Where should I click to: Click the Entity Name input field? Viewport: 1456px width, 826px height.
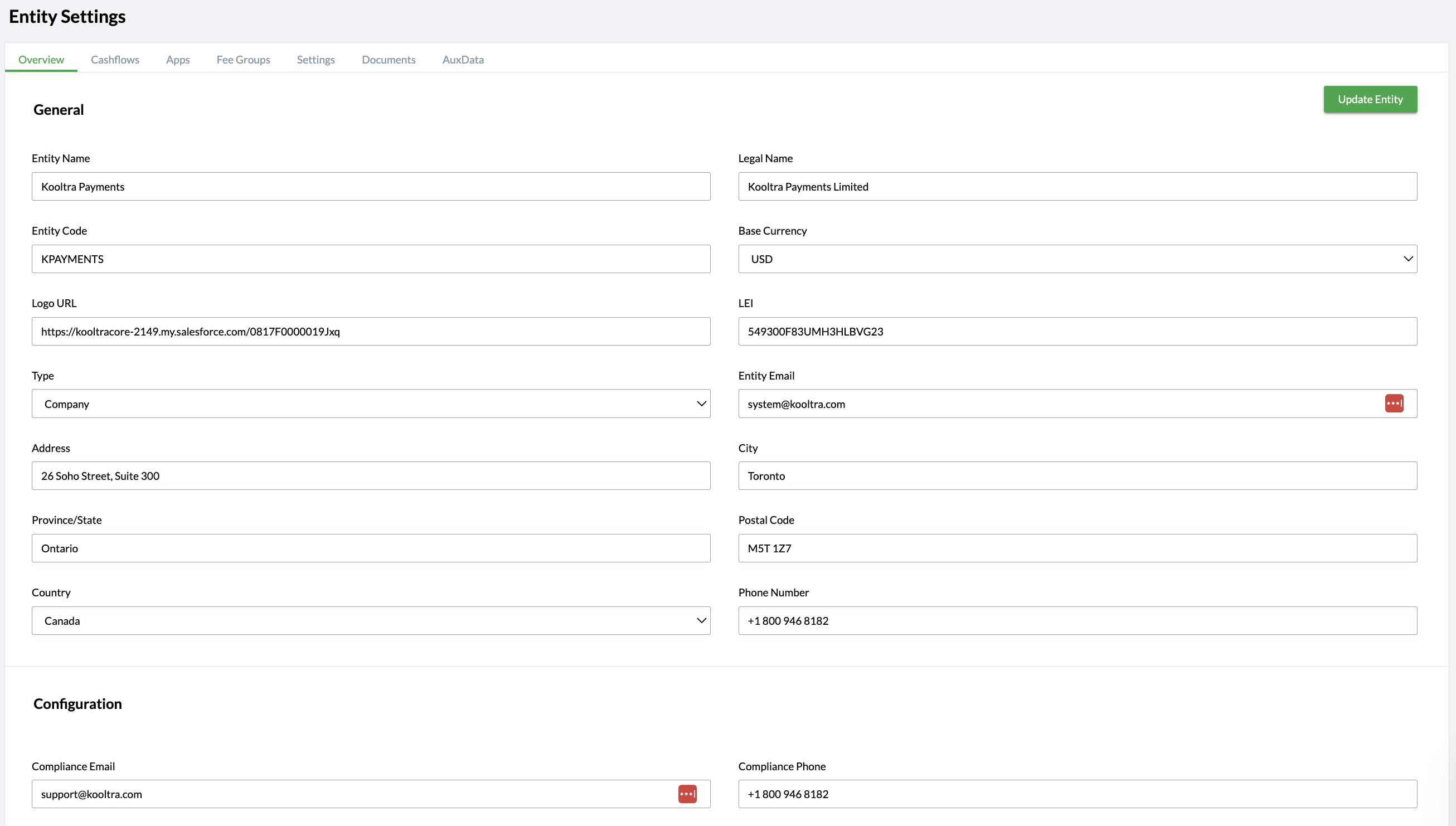coord(371,187)
